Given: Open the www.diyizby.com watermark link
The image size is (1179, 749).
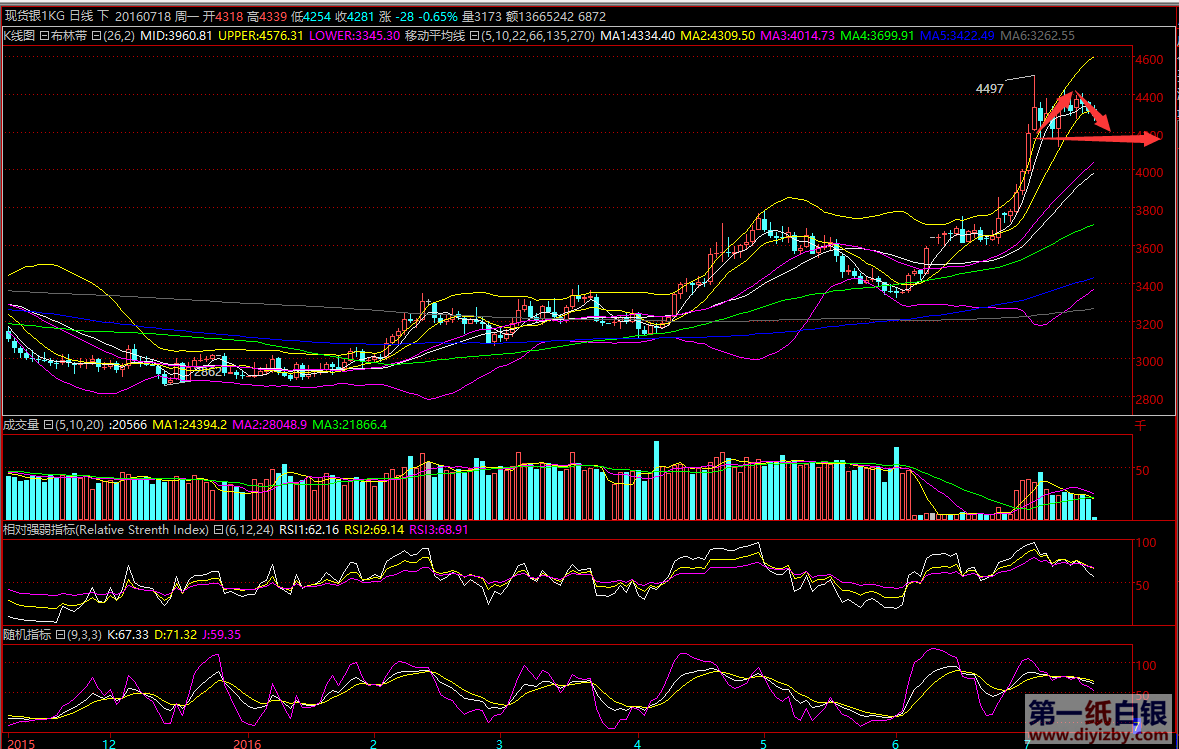Looking at the screenshot, I should [1097, 737].
